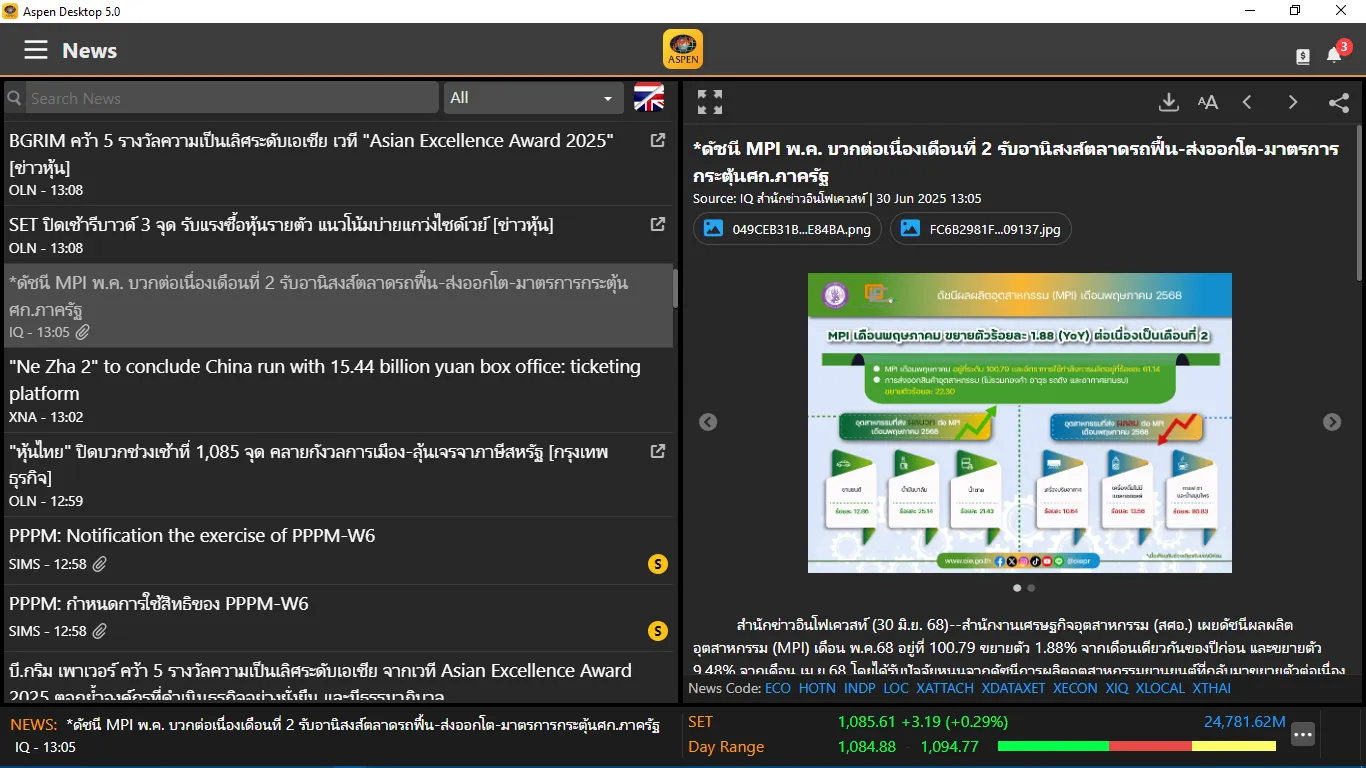Click the Aspen logo in header
The width and height of the screenshot is (1366, 768).
[683, 50]
